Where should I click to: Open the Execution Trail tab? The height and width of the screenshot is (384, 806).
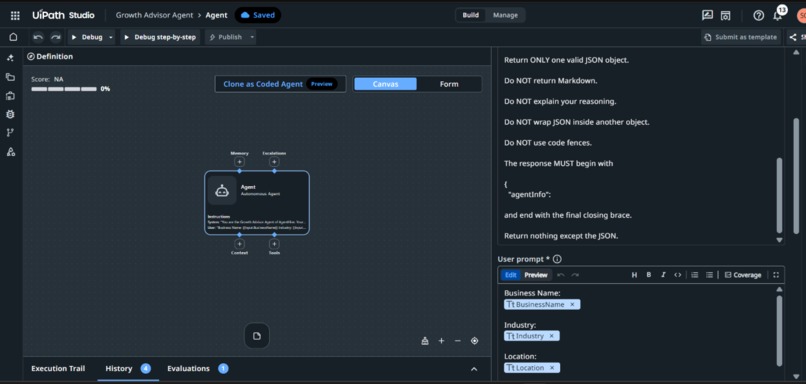click(x=58, y=369)
